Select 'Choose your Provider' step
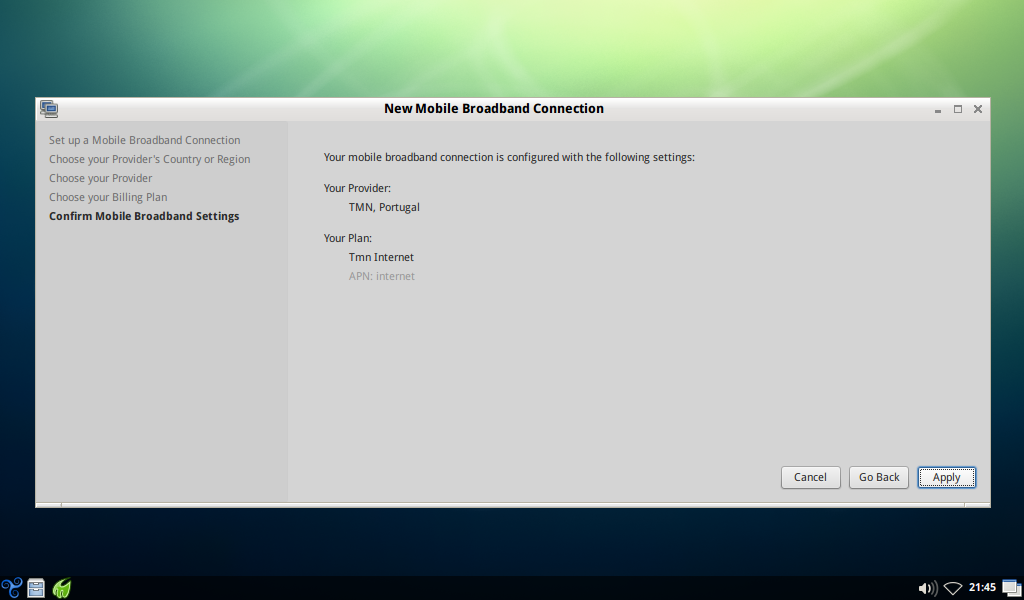This screenshot has width=1024, height=600. pos(101,178)
